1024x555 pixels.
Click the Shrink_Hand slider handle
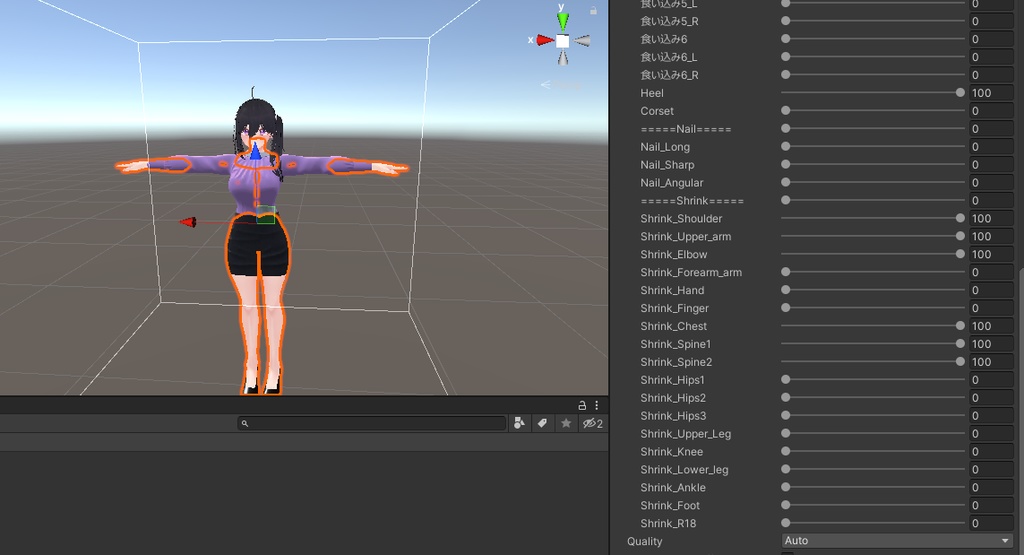786,291
